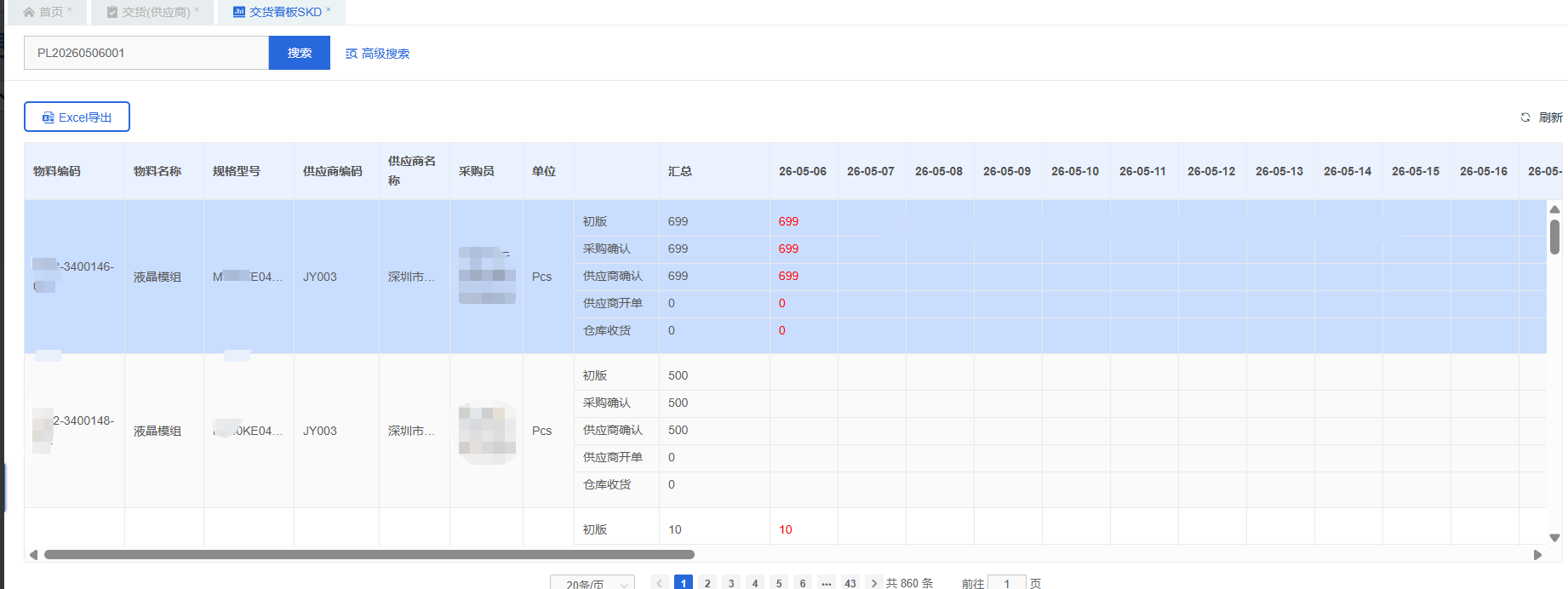Screen dimensions: 1568x589
Task: Click the down arrow of vertical scrollbar
Action: (1554, 537)
